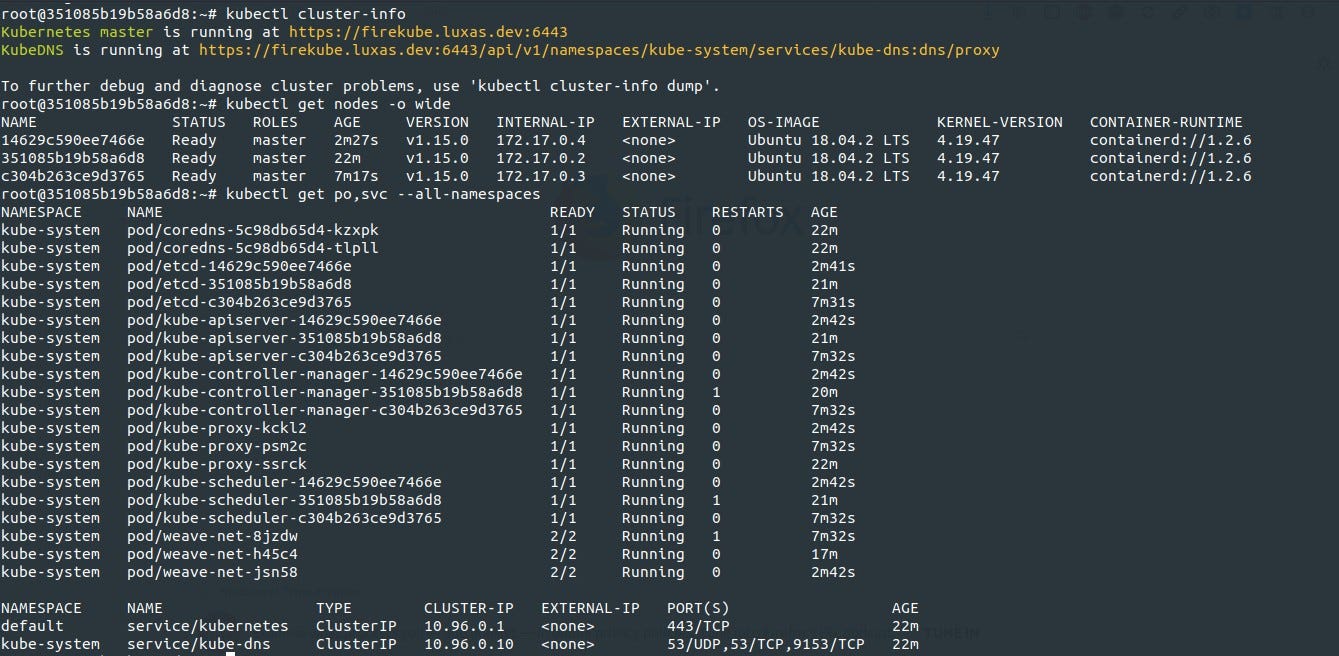Click cluster IP 10.96.0.1
1339x656 pixels.
click(x=464, y=626)
